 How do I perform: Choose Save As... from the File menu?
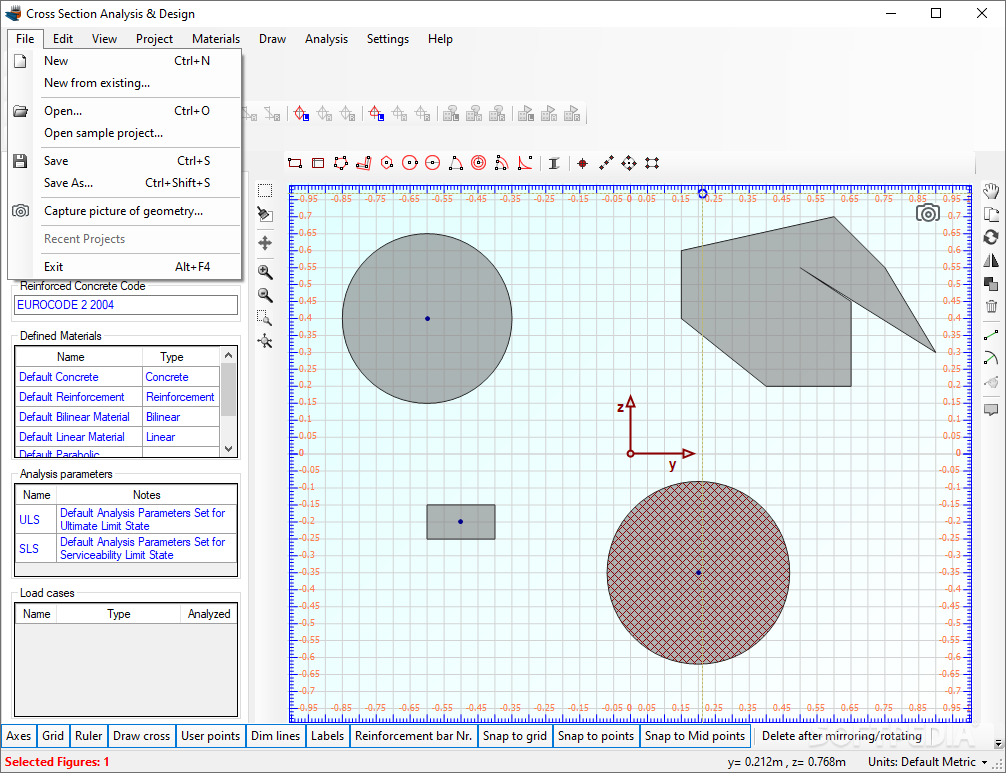(126, 183)
